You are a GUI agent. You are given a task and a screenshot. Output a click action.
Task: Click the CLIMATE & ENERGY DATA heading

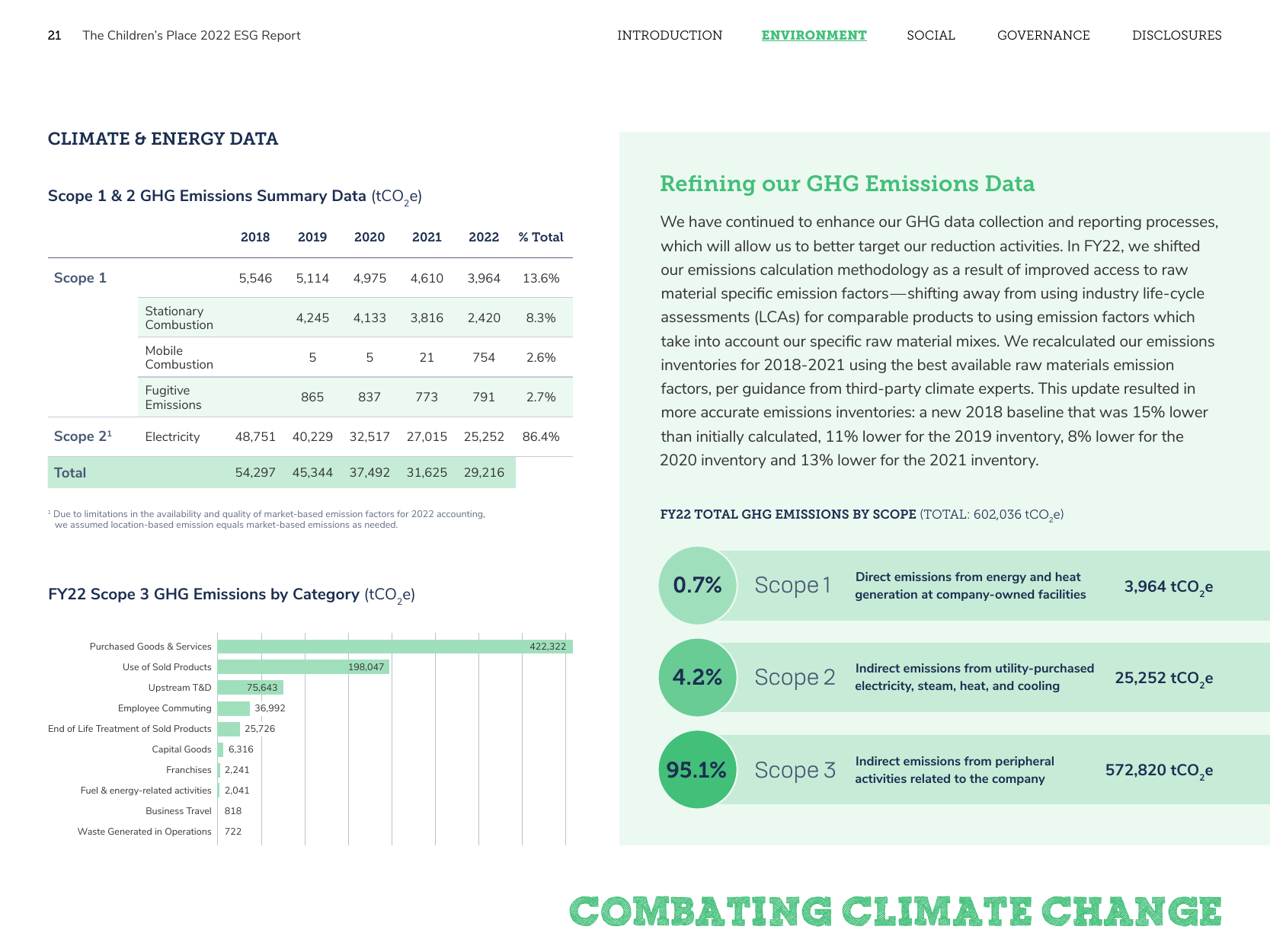163,139
